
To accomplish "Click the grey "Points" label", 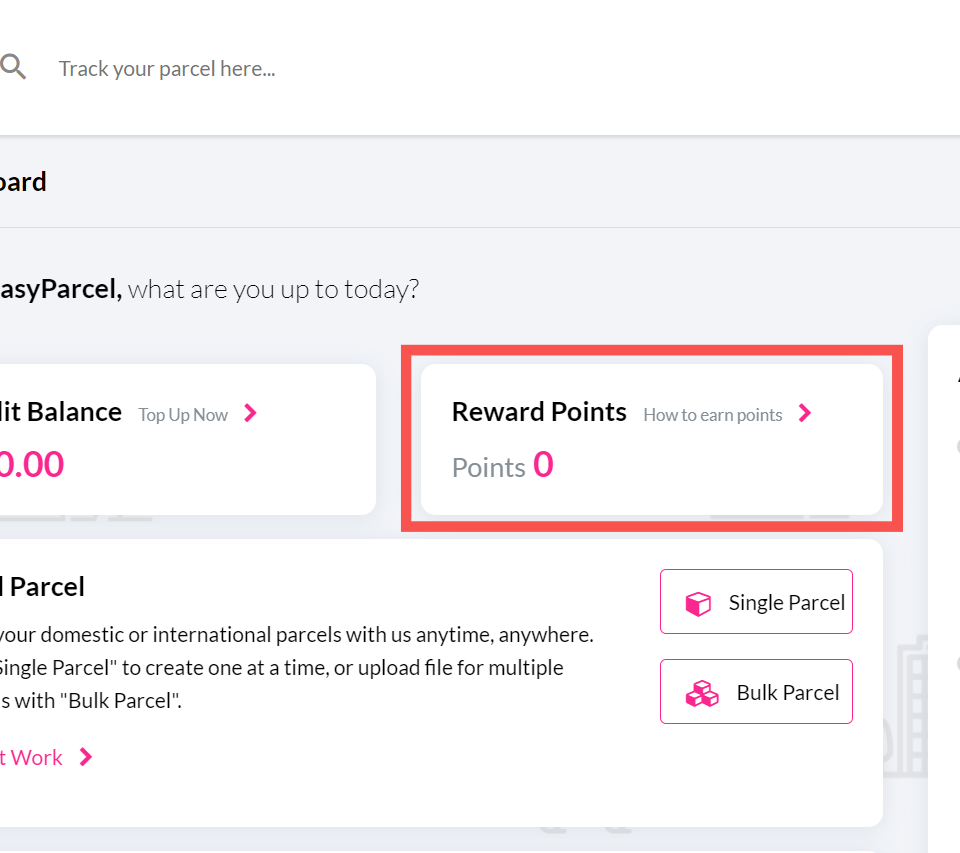I will [x=488, y=468].
